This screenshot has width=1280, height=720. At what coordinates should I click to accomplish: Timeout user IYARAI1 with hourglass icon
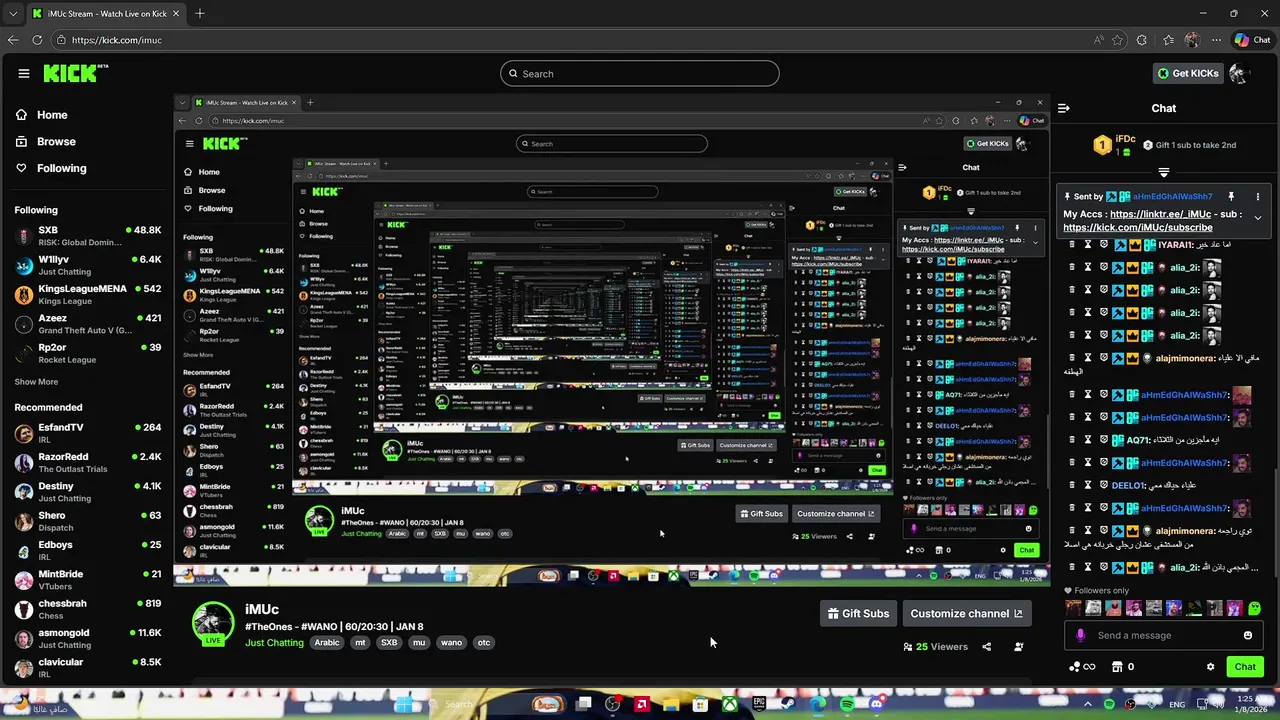point(1088,244)
